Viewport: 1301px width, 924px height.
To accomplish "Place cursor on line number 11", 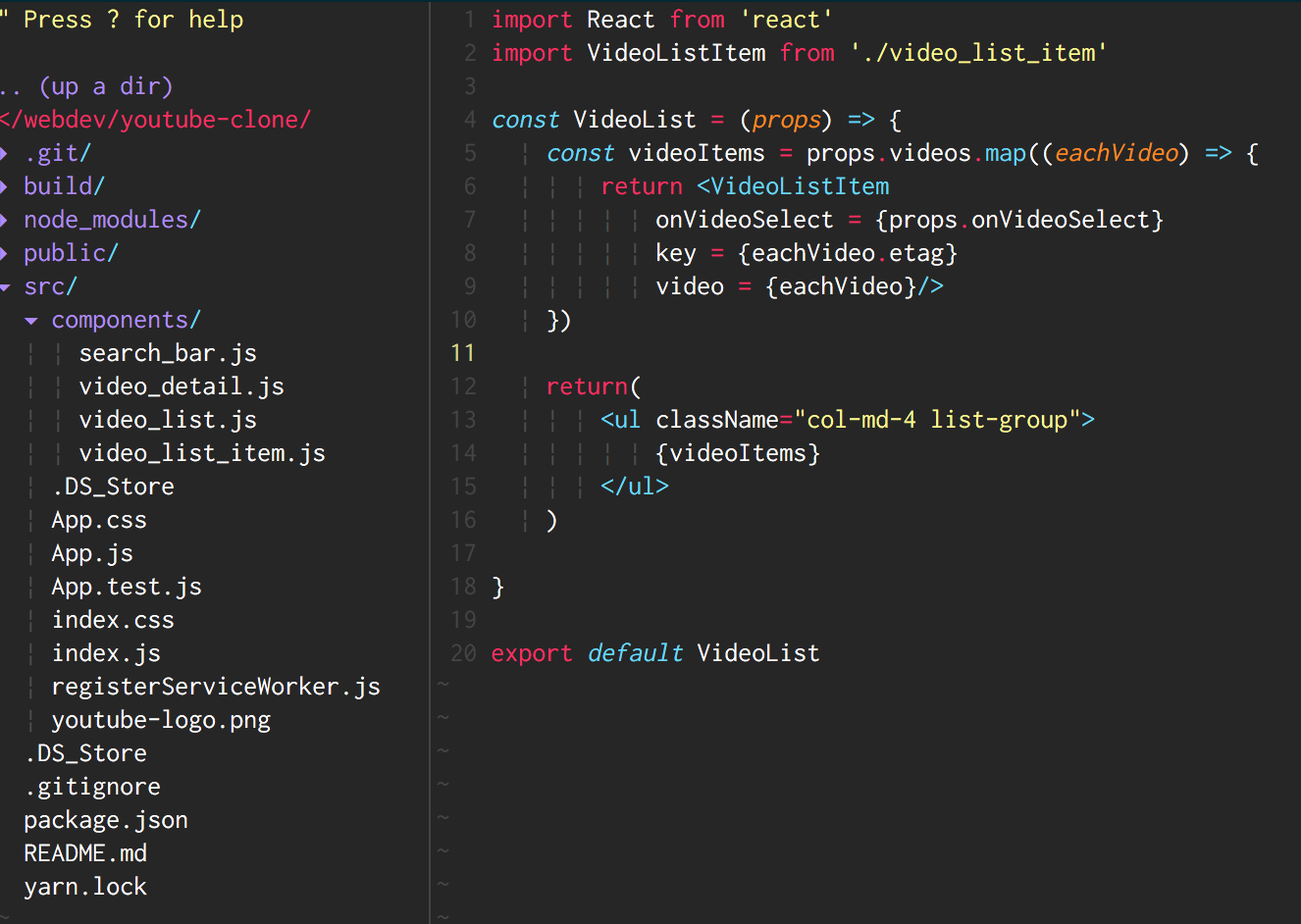I will pos(462,353).
